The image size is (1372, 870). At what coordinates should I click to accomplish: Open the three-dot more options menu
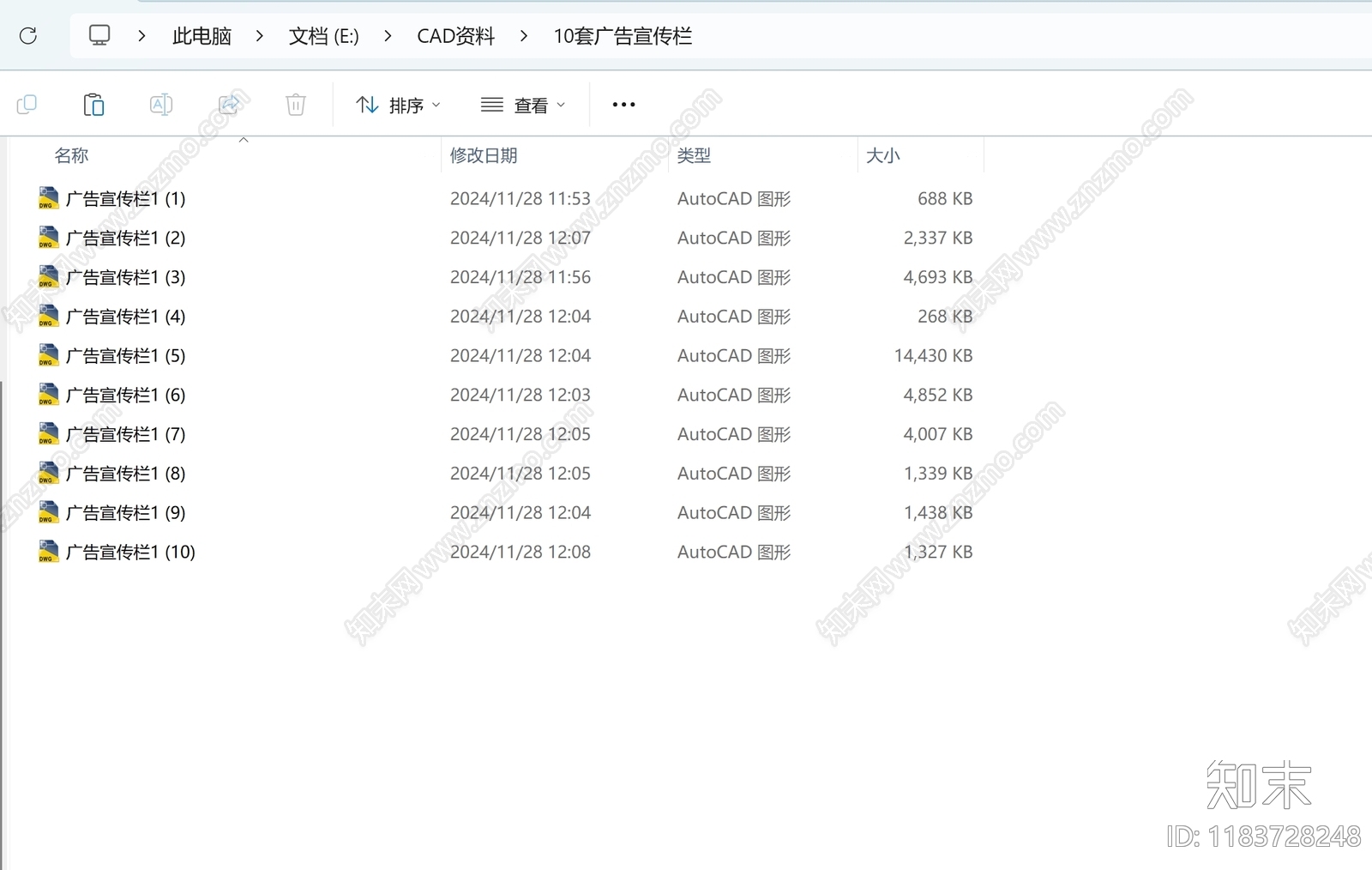click(x=623, y=105)
